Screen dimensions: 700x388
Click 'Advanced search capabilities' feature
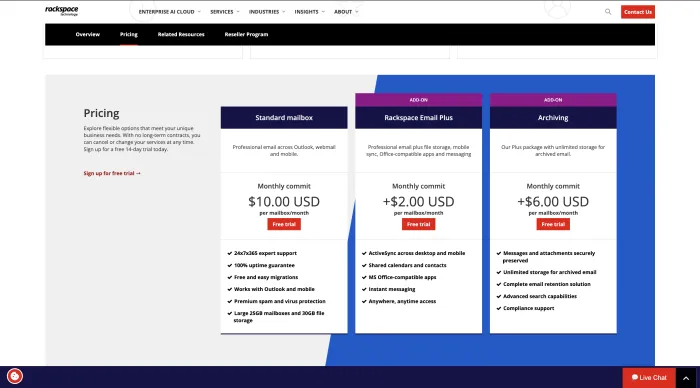(x=540, y=296)
